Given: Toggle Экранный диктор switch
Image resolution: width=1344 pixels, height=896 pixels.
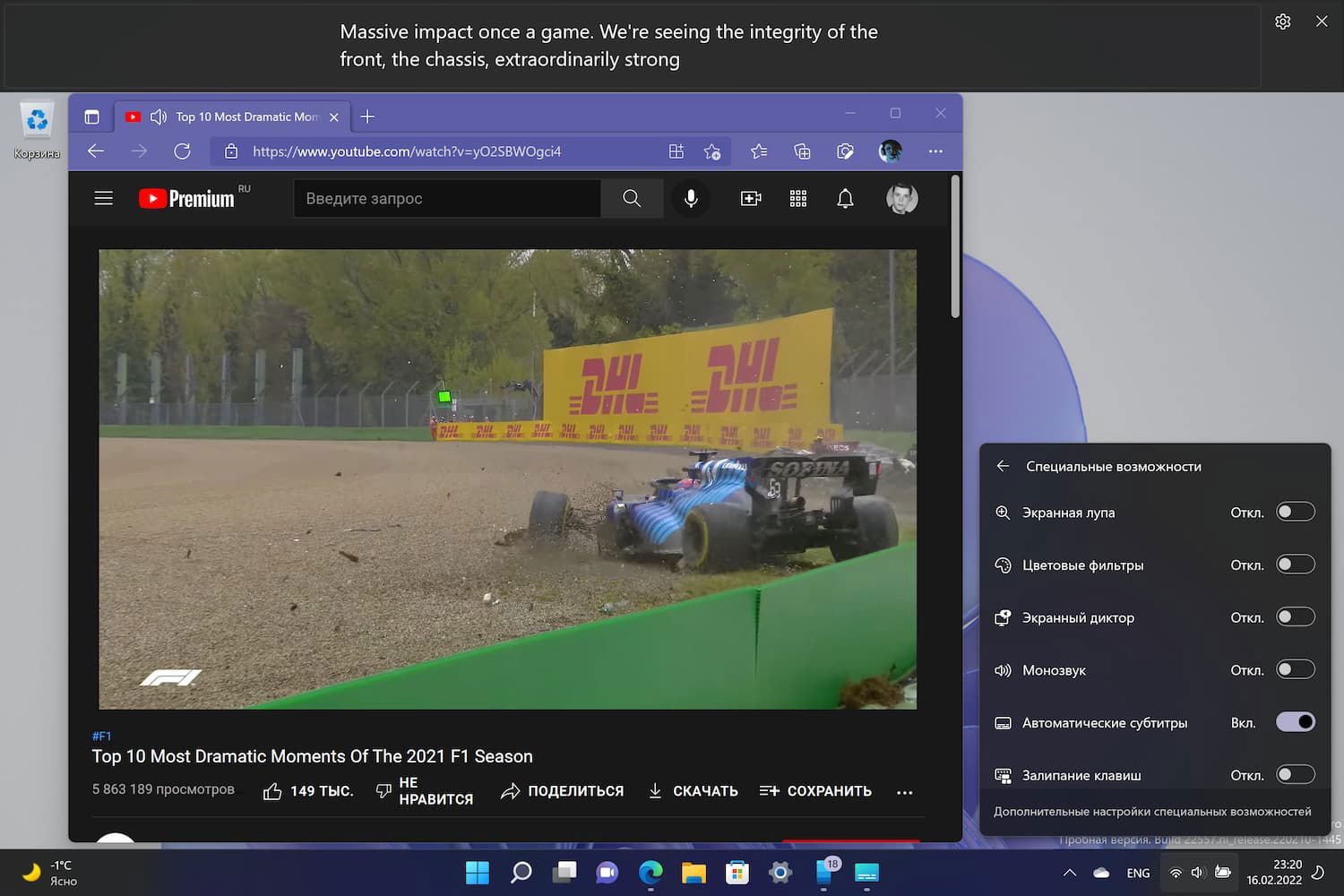Looking at the screenshot, I should pos(1296,617).
